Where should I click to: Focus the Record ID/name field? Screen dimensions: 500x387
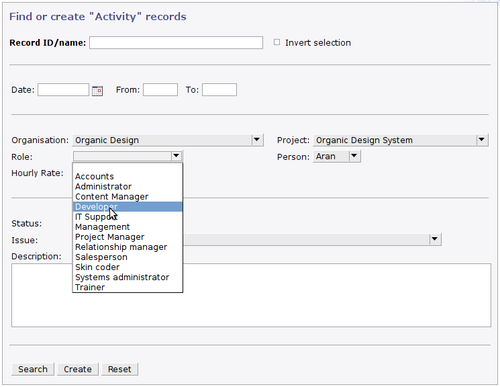pyautogui.click(x=176, y=43)
